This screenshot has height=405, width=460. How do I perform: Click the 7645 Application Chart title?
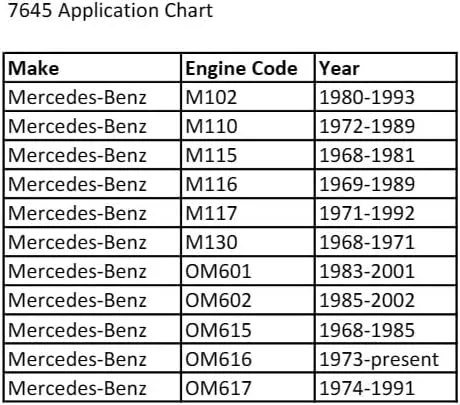(110, 11)
